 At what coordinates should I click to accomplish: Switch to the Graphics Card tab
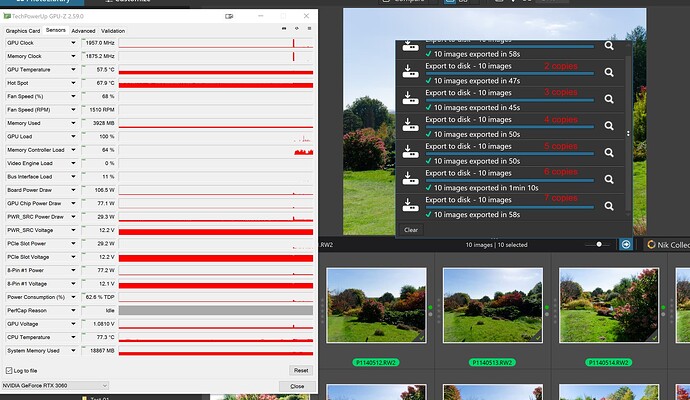coord(23,31)
